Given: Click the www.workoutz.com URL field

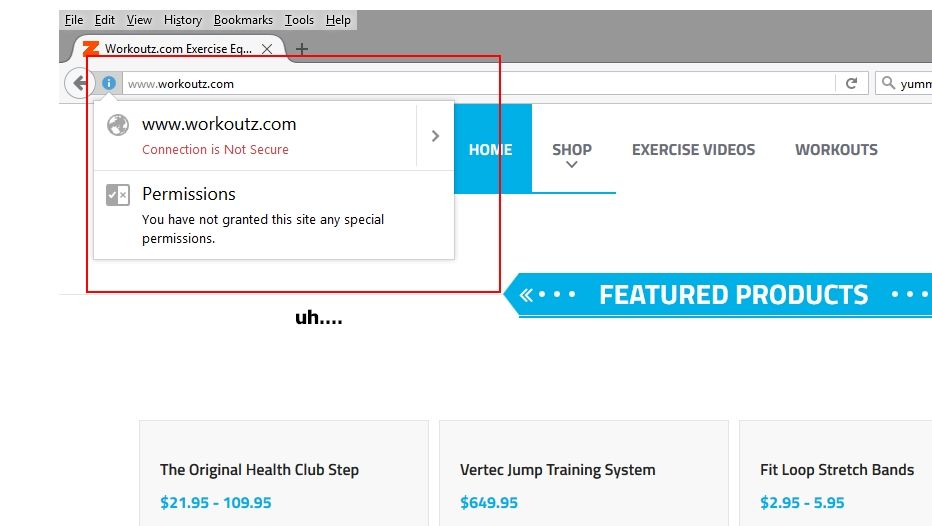Looking at the screenshot, I should point(478,84).
